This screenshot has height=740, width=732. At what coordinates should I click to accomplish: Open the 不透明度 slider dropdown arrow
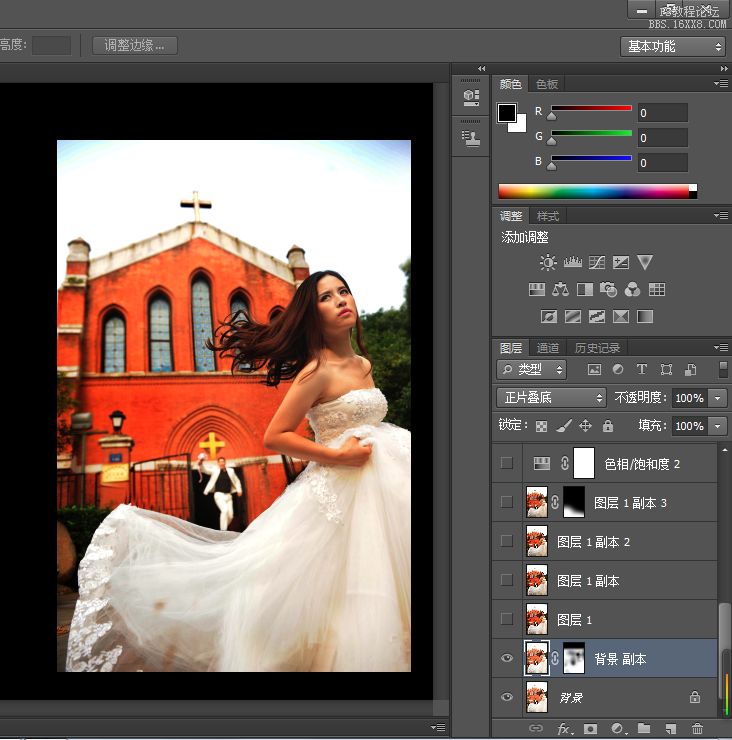pos(717,398)
